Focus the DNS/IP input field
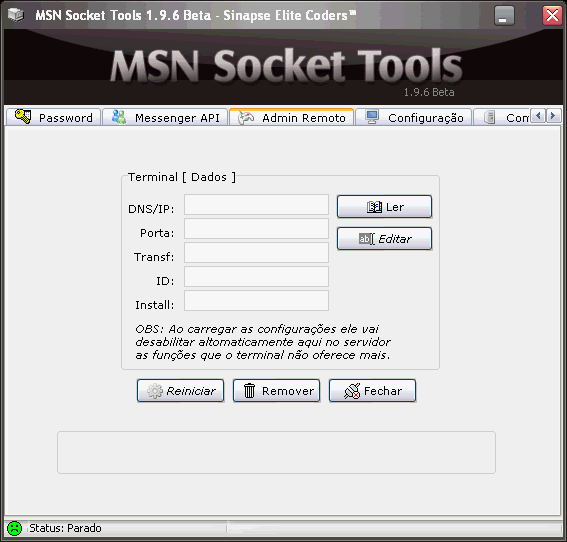This screenshot has height=542, width=567. [x=256, y=205]
